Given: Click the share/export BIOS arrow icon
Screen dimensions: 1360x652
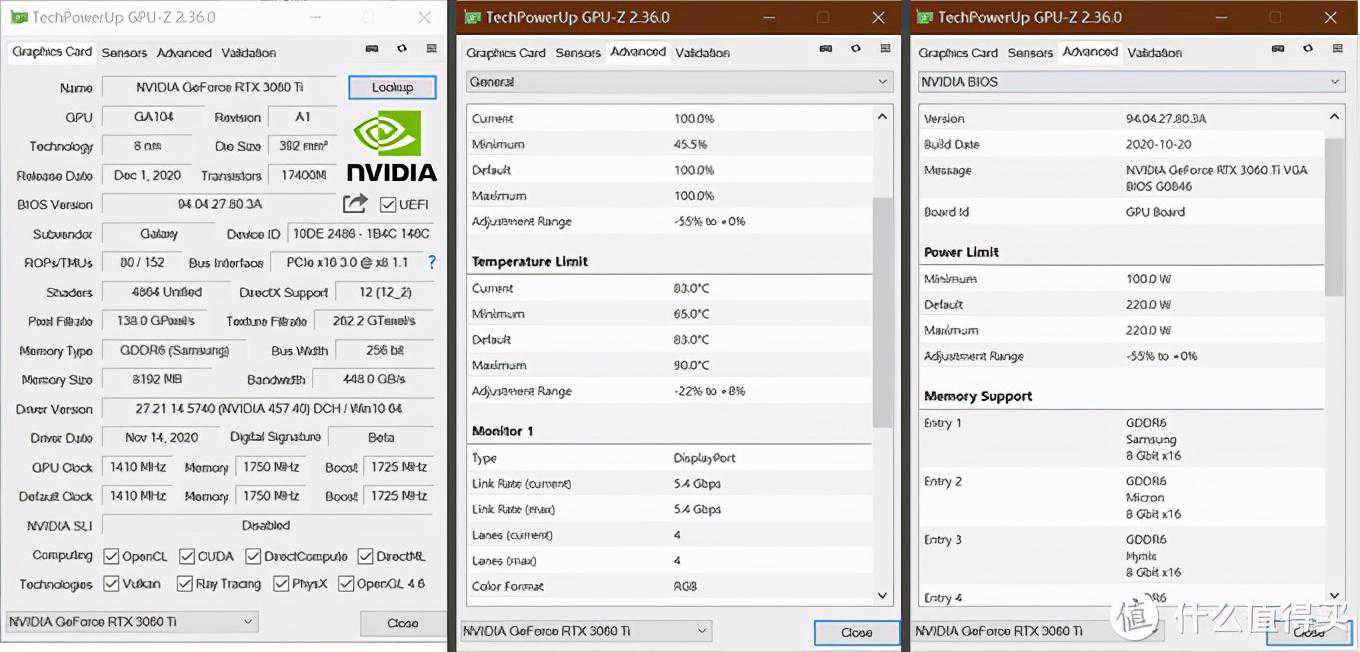Looking at the screenshot, I should coord(355,204).
